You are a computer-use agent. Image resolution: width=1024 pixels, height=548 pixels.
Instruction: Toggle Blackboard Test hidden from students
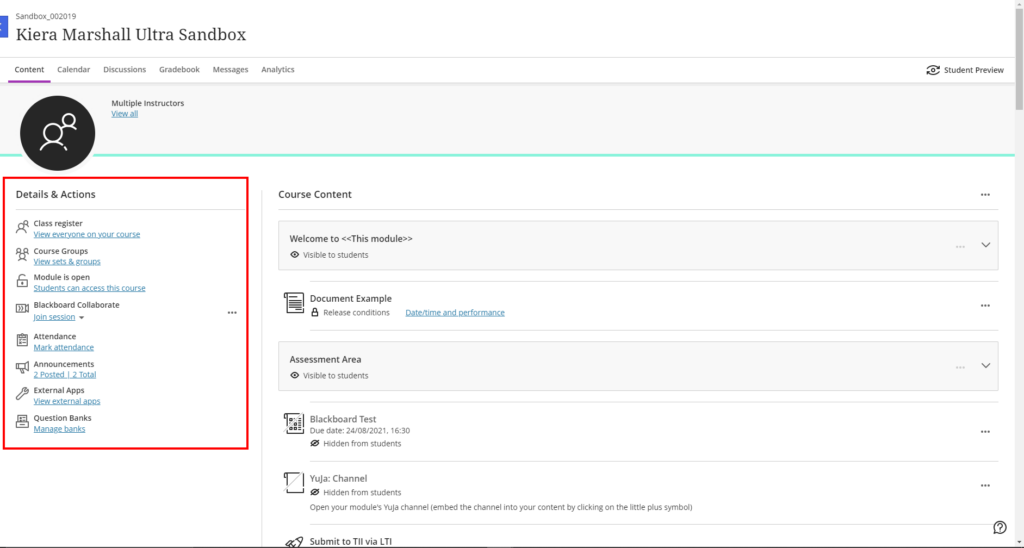point(356,443)
